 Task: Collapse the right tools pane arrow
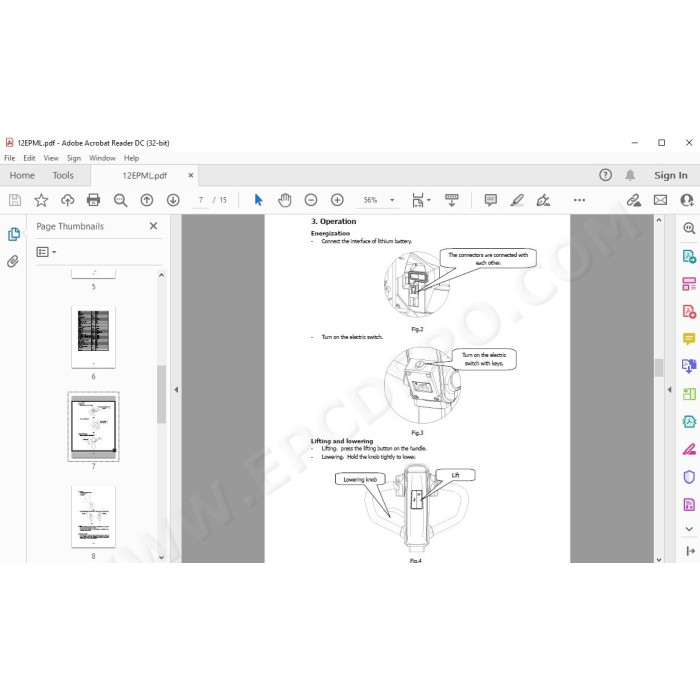(x=669, y=390)
